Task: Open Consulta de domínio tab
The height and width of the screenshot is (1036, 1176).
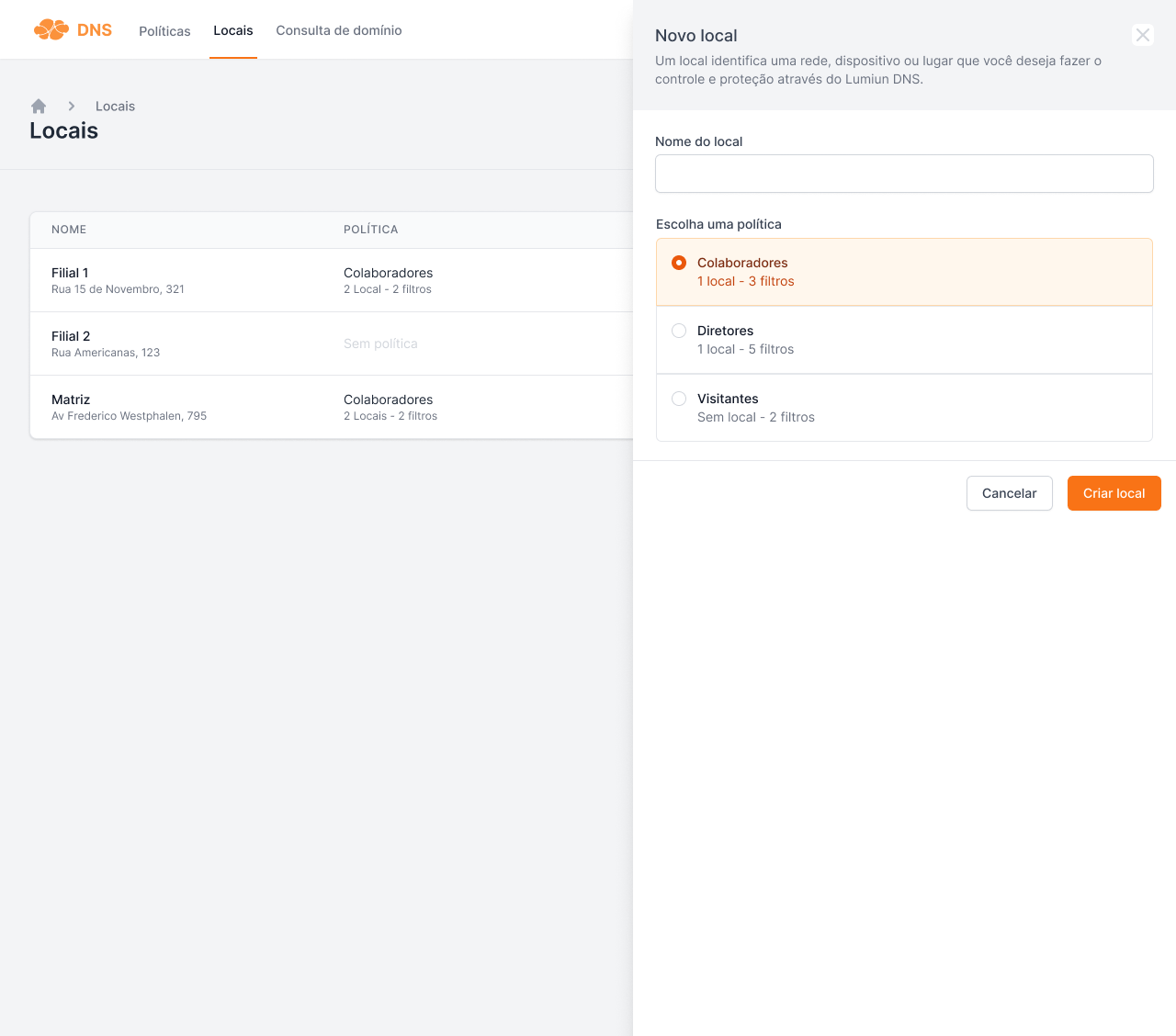Action: point(339,31)
